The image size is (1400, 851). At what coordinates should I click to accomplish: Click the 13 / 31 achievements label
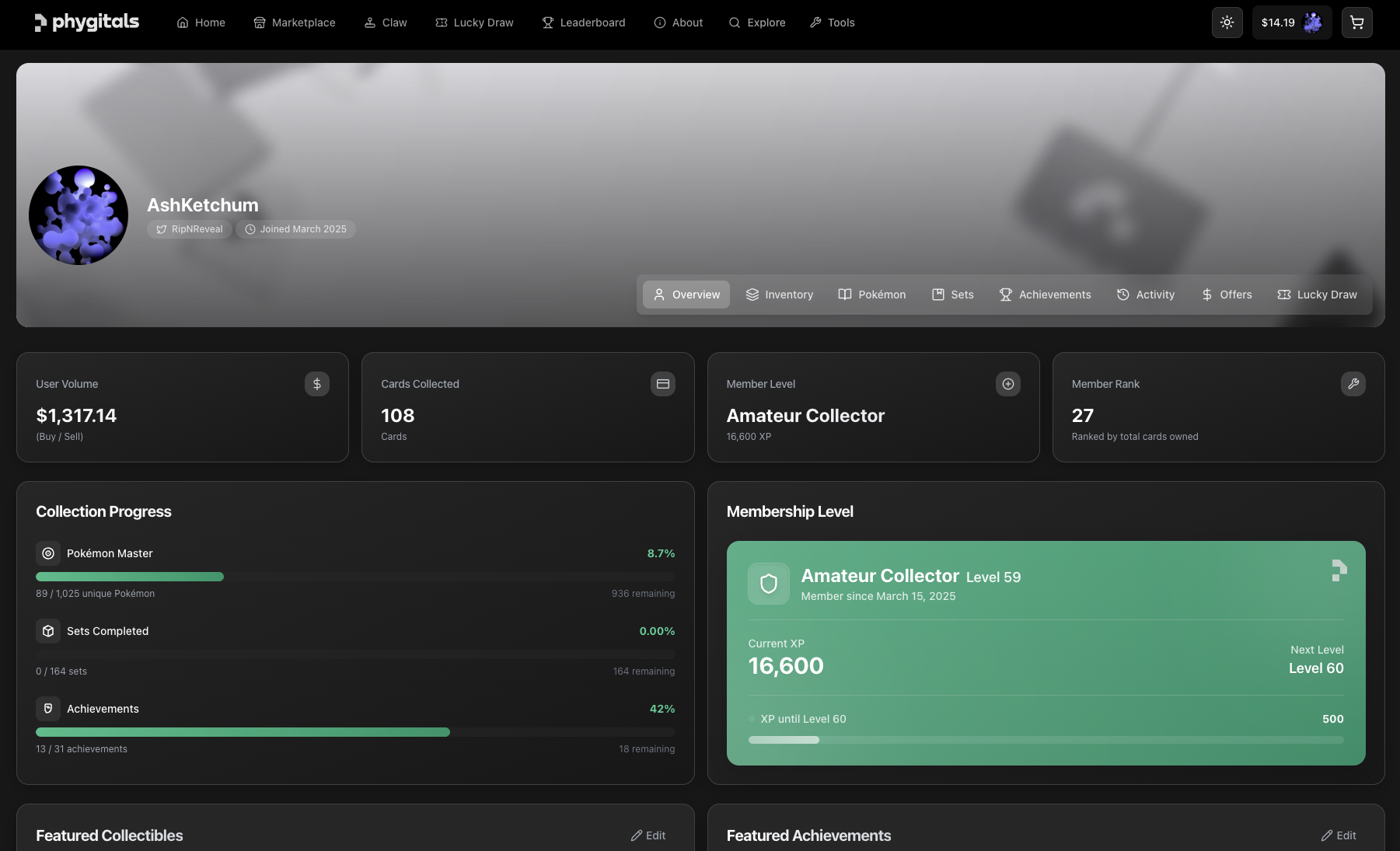pyautogui.click(x=82, y=749)
